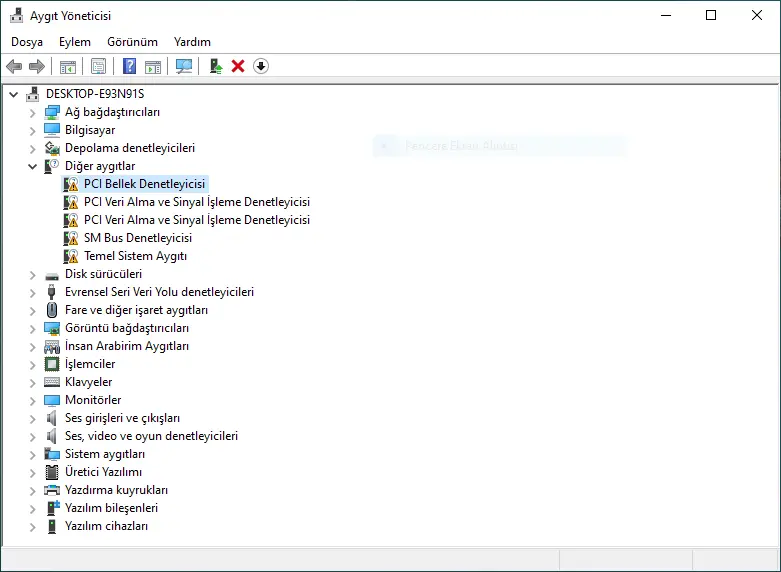
Task: Open the Görünüm menu
Action: coord(132,42)
